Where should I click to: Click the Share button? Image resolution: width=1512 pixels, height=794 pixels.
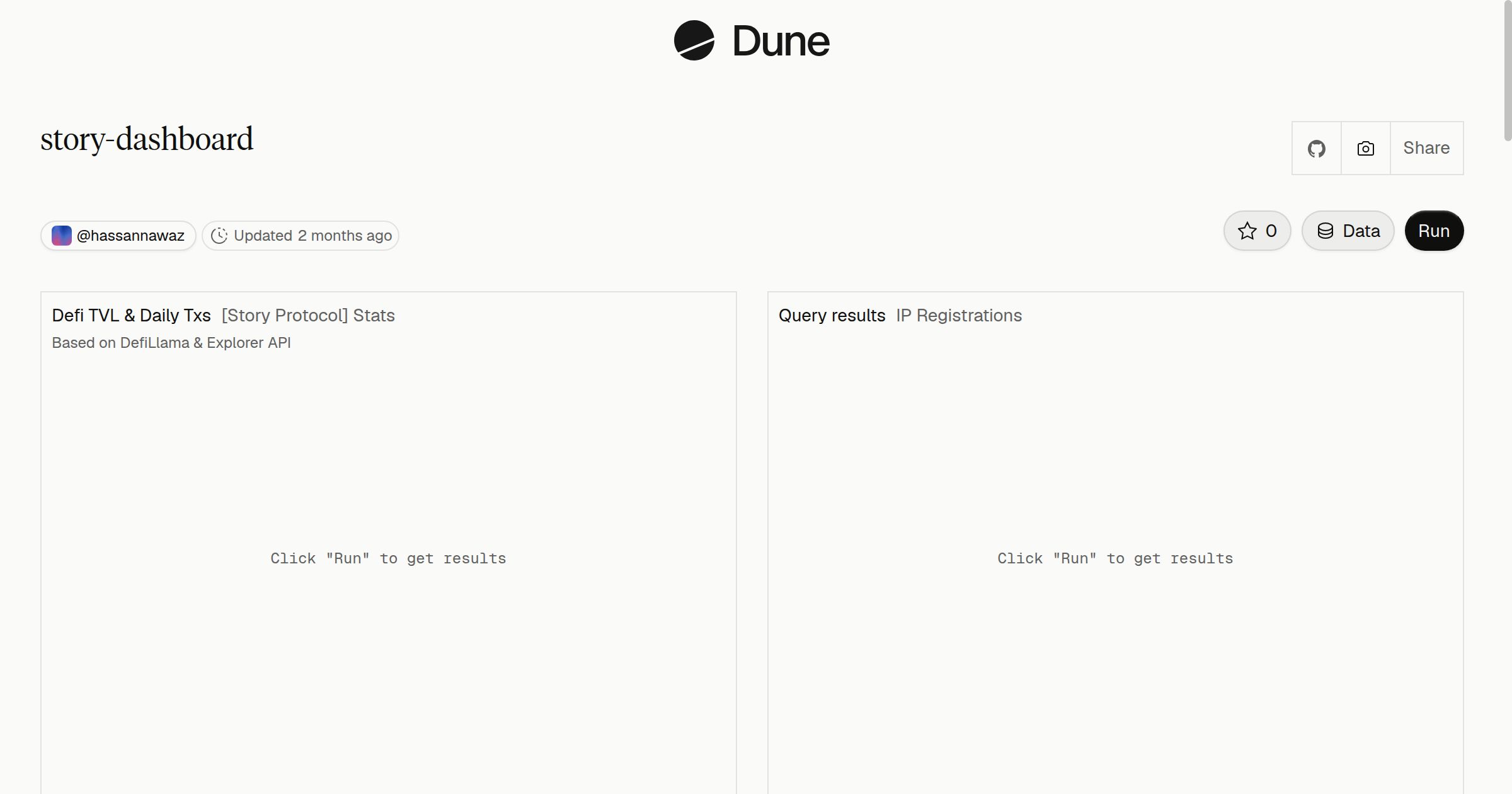tap(1426, 148)
